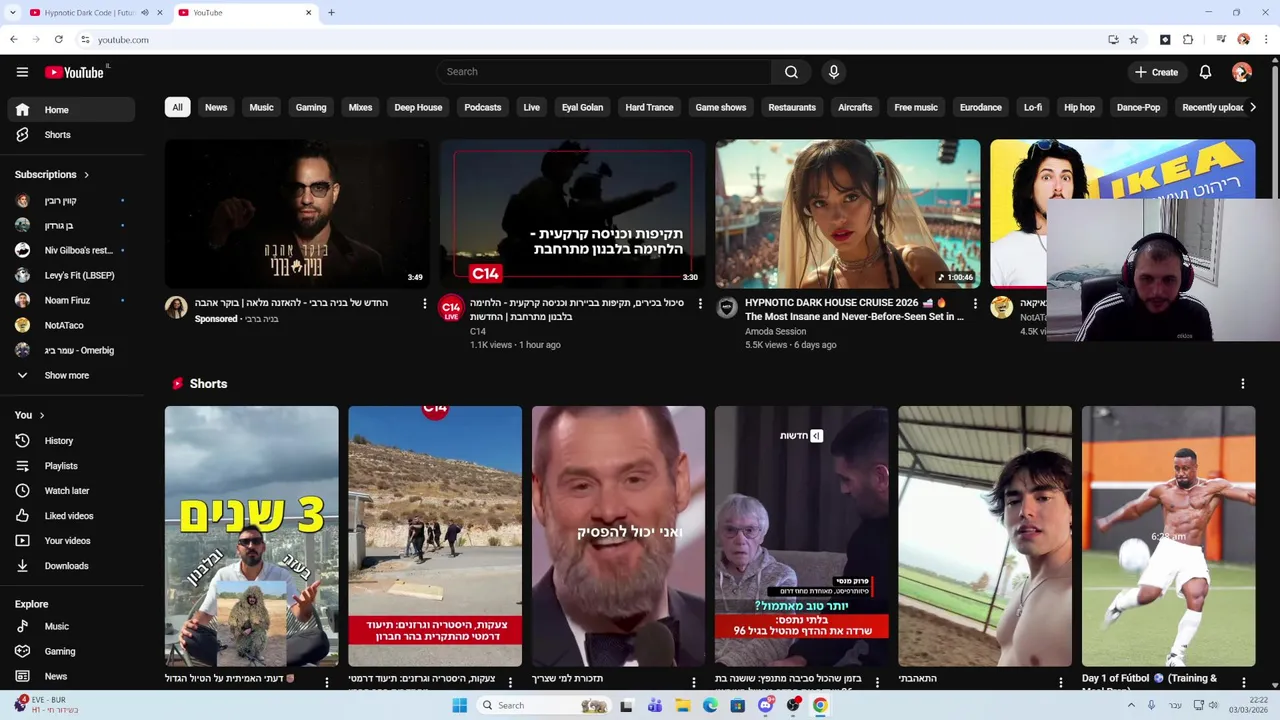The width and height of the screenshot is (1280, 720).
Task: Open C14 channel name link
Action: point(478,332)
